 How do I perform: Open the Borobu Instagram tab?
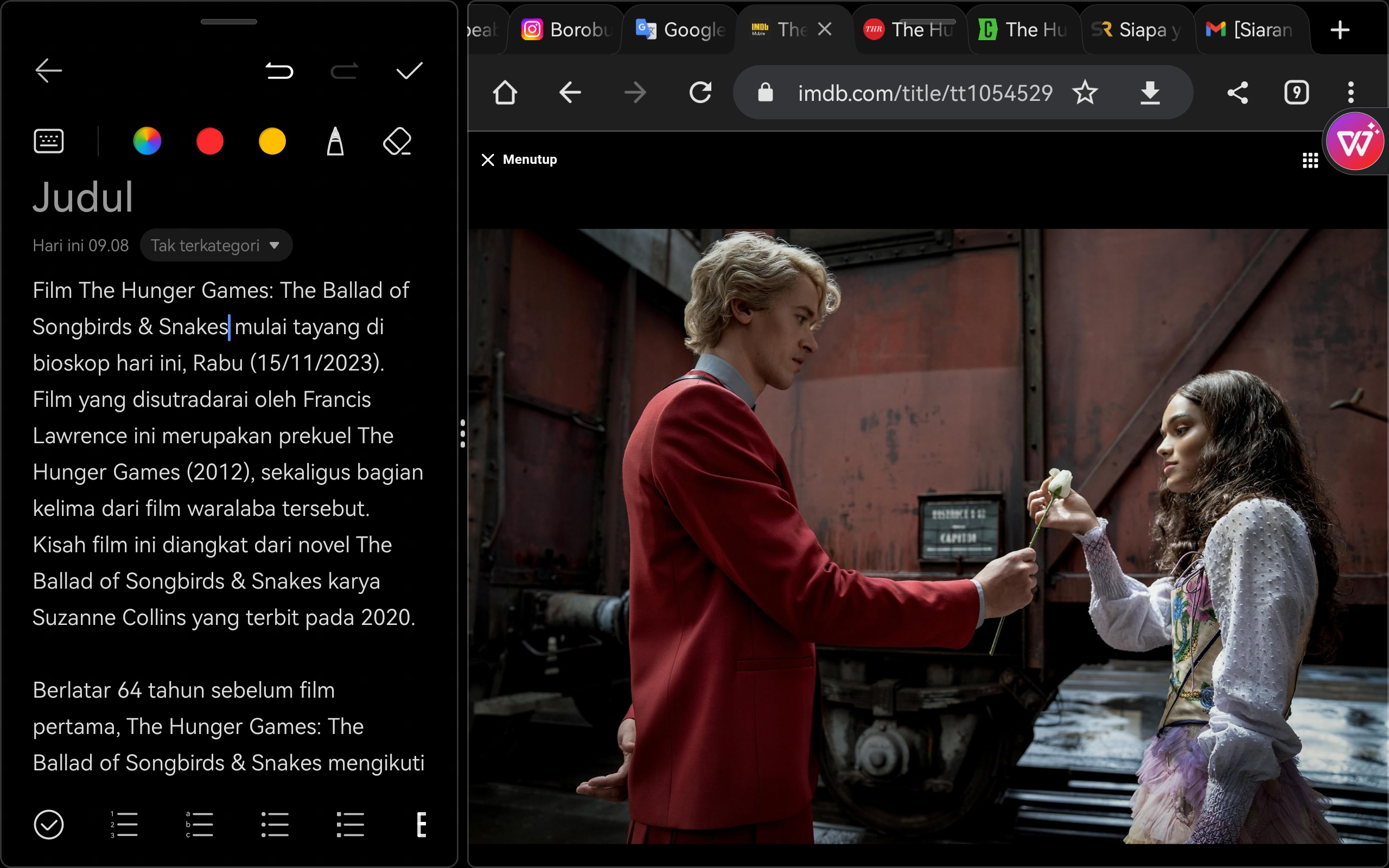(x=565, y=29)
